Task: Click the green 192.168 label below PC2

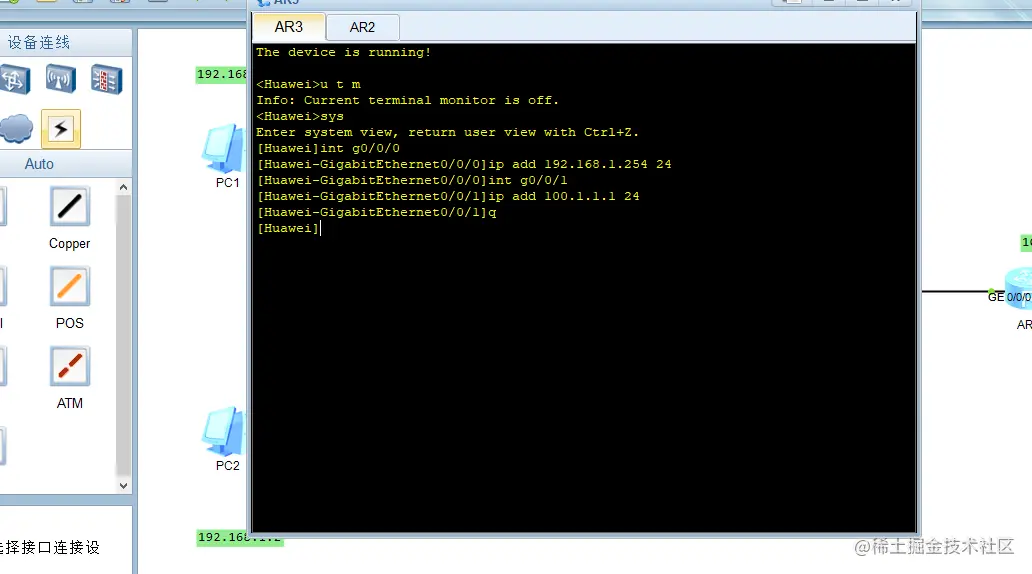Action: (240, 538)
